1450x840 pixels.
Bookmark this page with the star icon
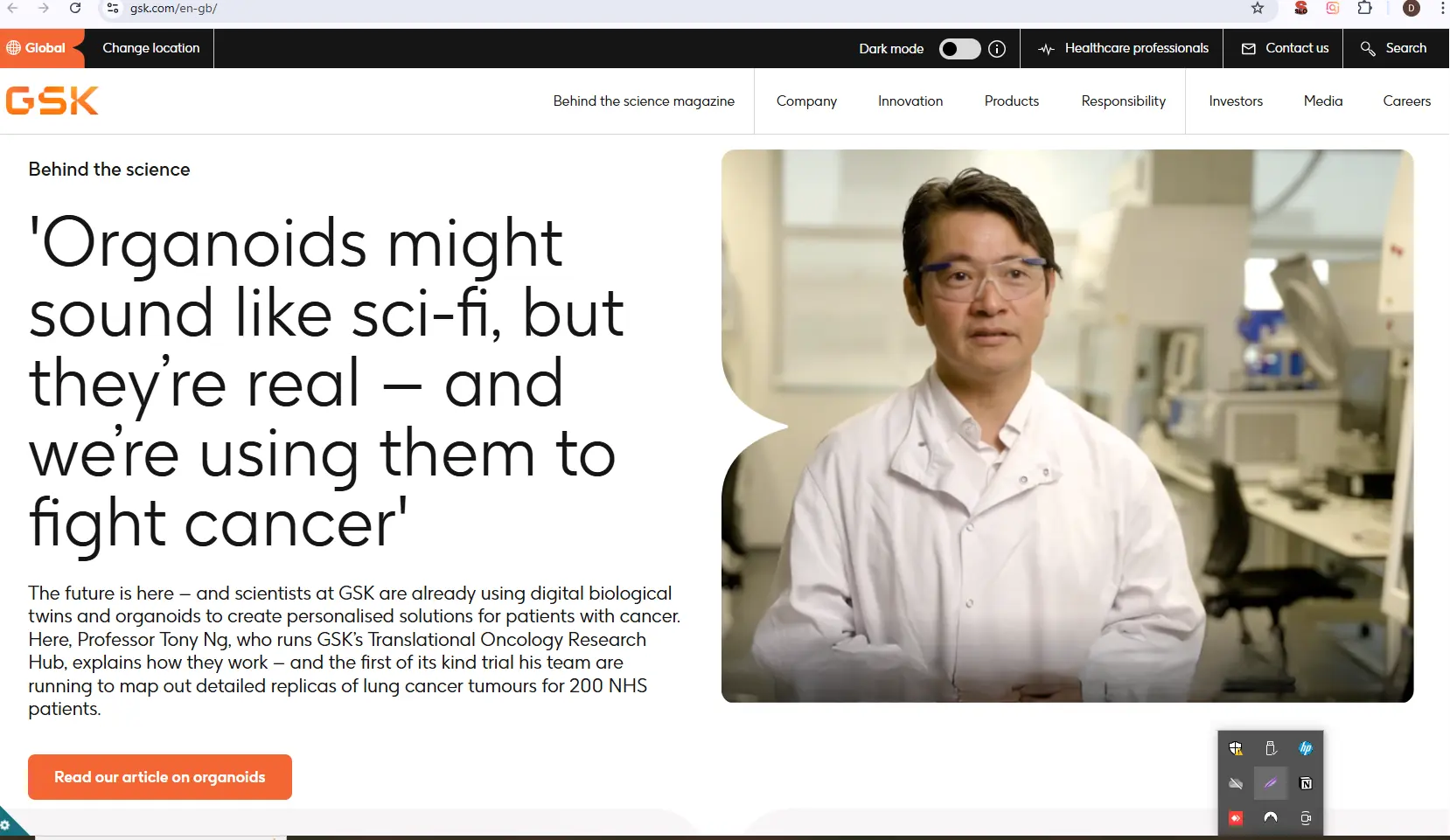[x=1258, y=8]
